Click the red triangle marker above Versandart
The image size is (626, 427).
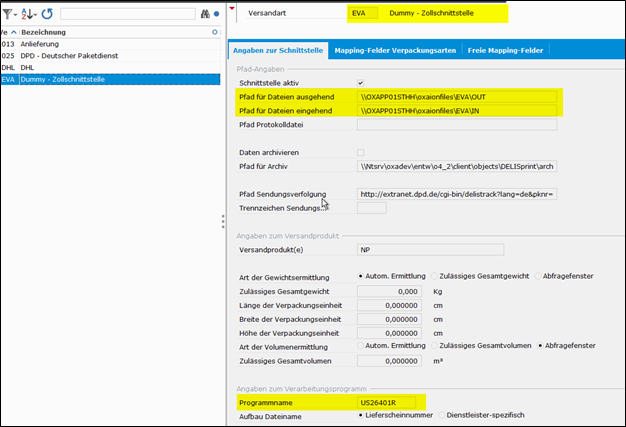click(x=232, y=7)
